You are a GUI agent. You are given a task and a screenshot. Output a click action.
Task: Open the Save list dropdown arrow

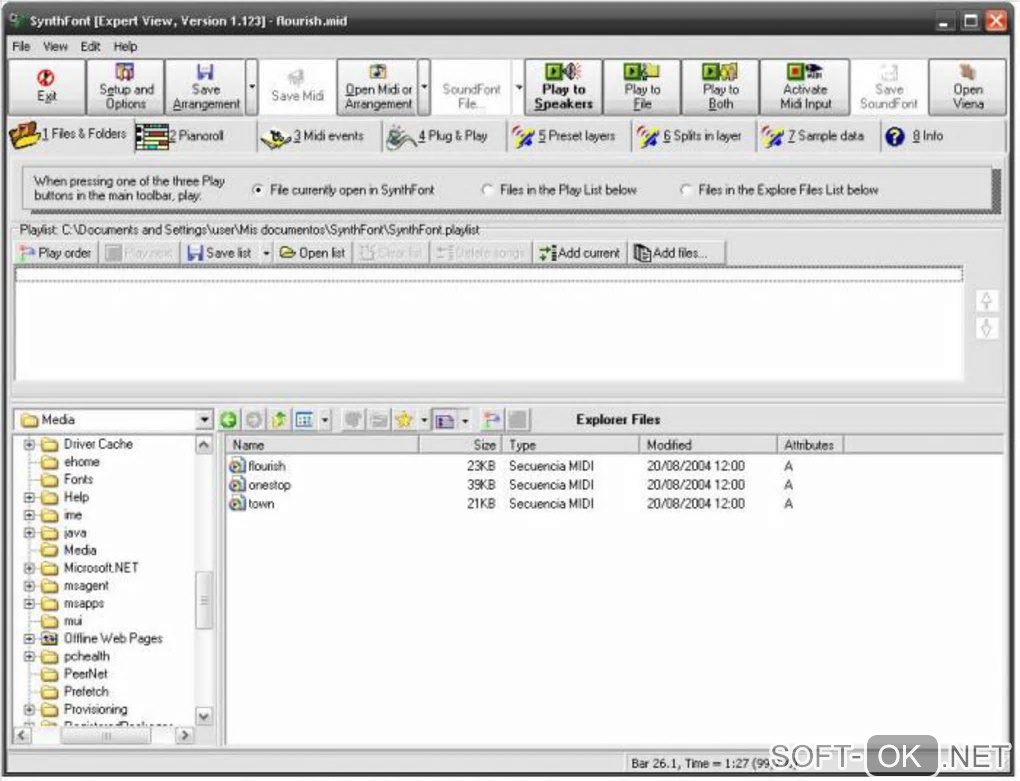266,253
